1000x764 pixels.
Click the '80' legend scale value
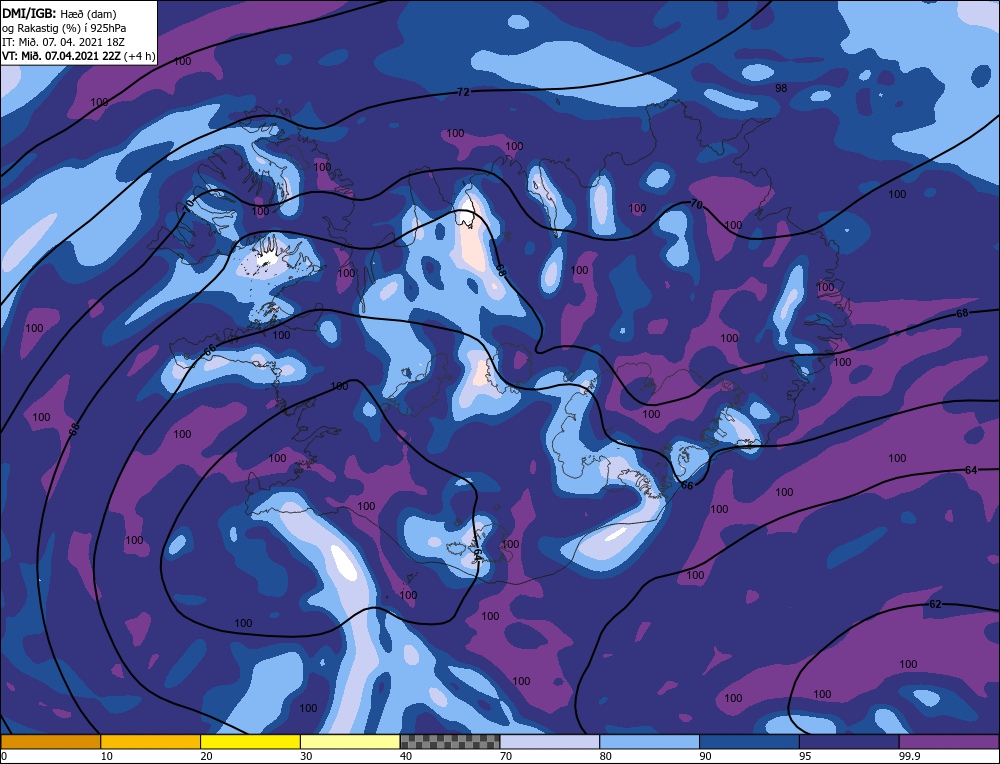coord(605,756)
